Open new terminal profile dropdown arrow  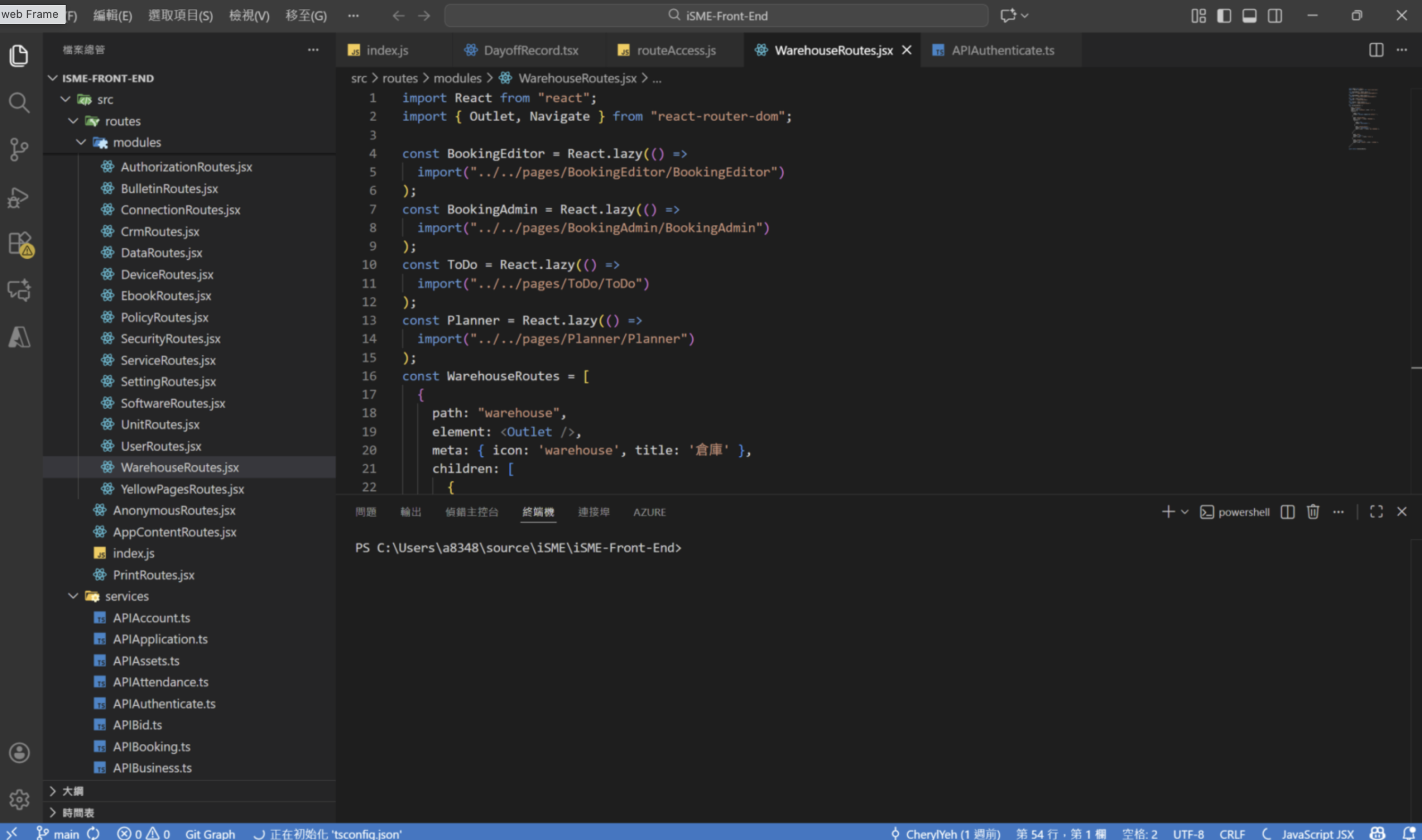tap(1184, 512)
